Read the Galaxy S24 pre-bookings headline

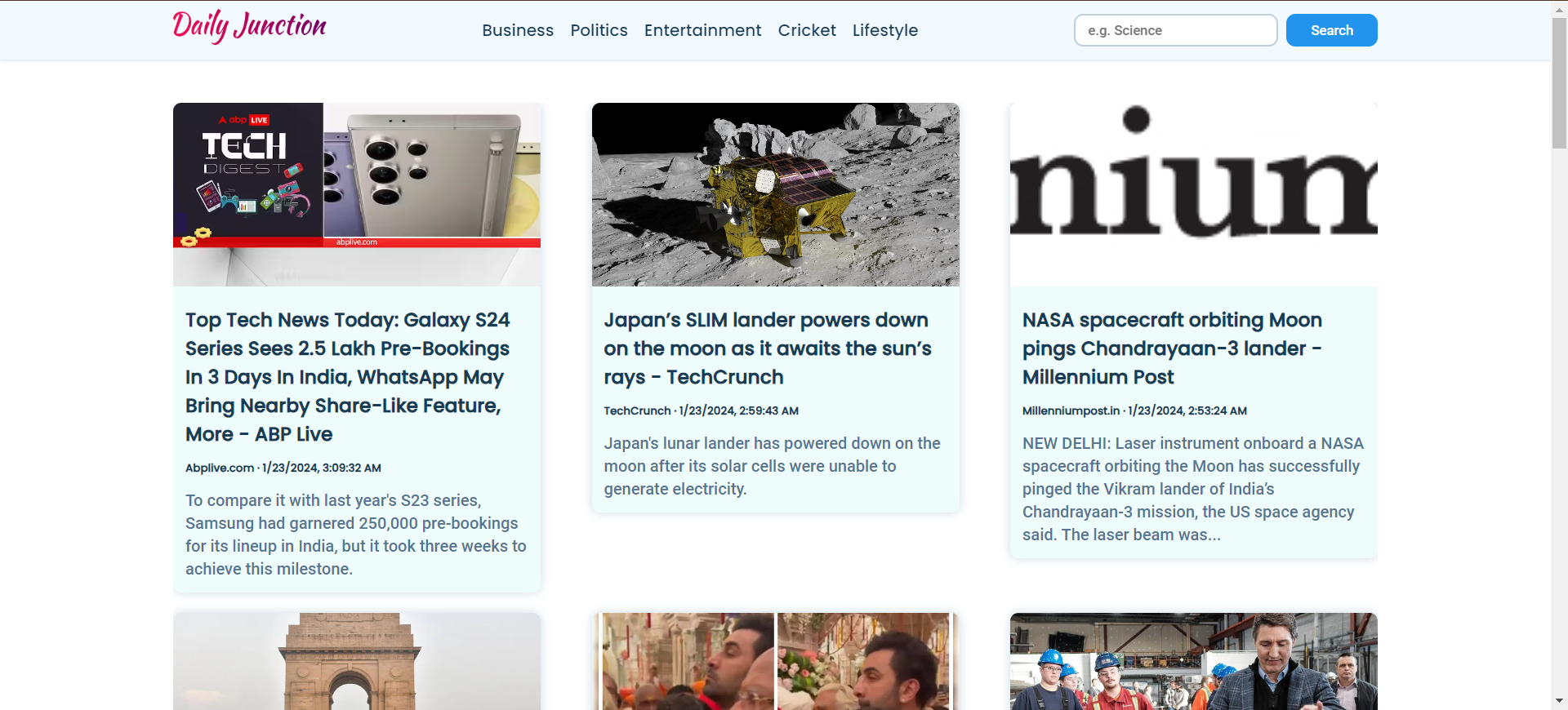pos(348,377)
